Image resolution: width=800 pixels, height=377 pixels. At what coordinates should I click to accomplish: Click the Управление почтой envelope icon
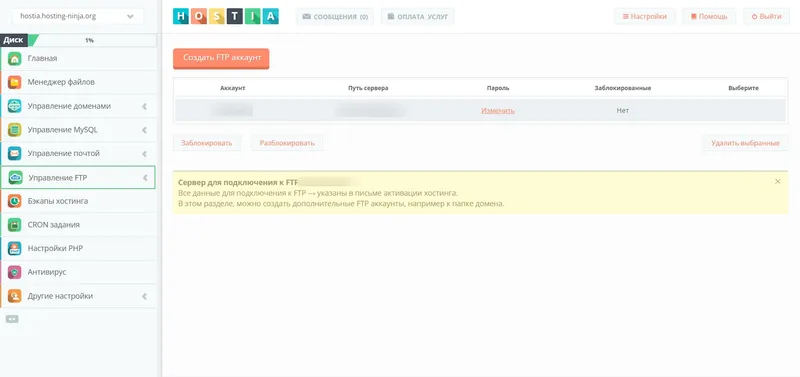click(14, 154)
